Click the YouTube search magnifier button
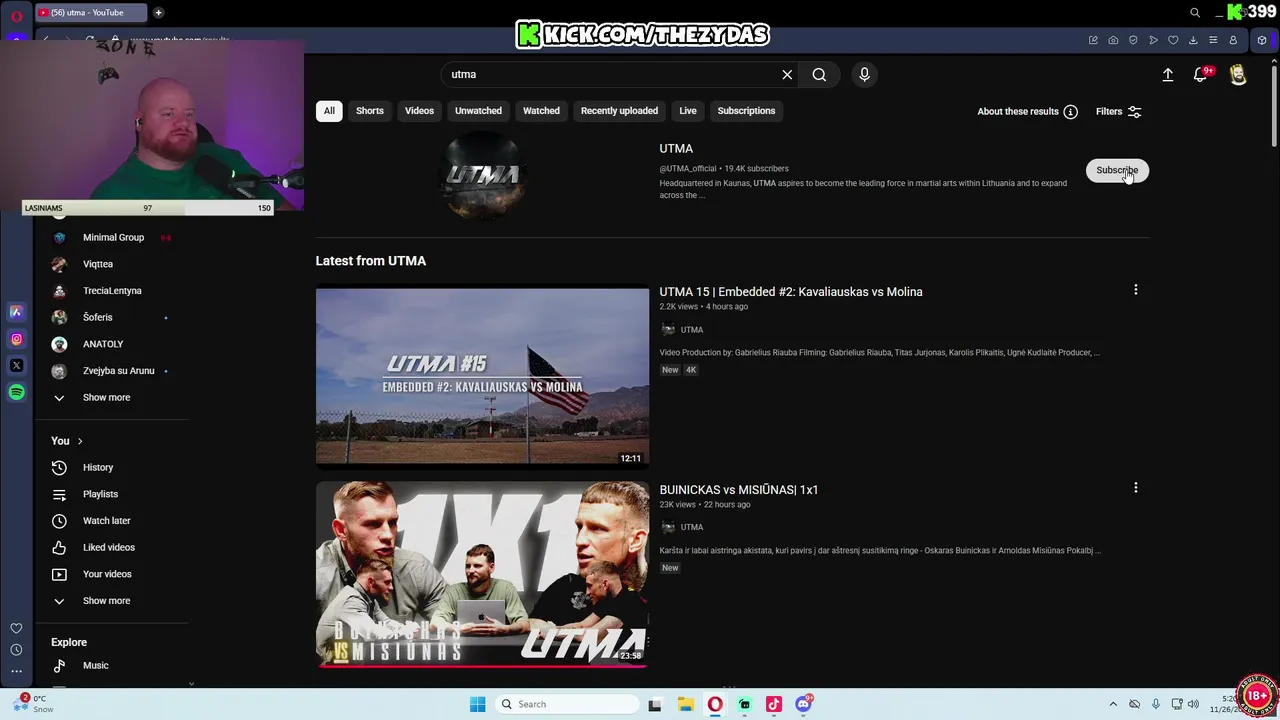This screenshot has height=720, width=1280. click(x=819, y=74)
